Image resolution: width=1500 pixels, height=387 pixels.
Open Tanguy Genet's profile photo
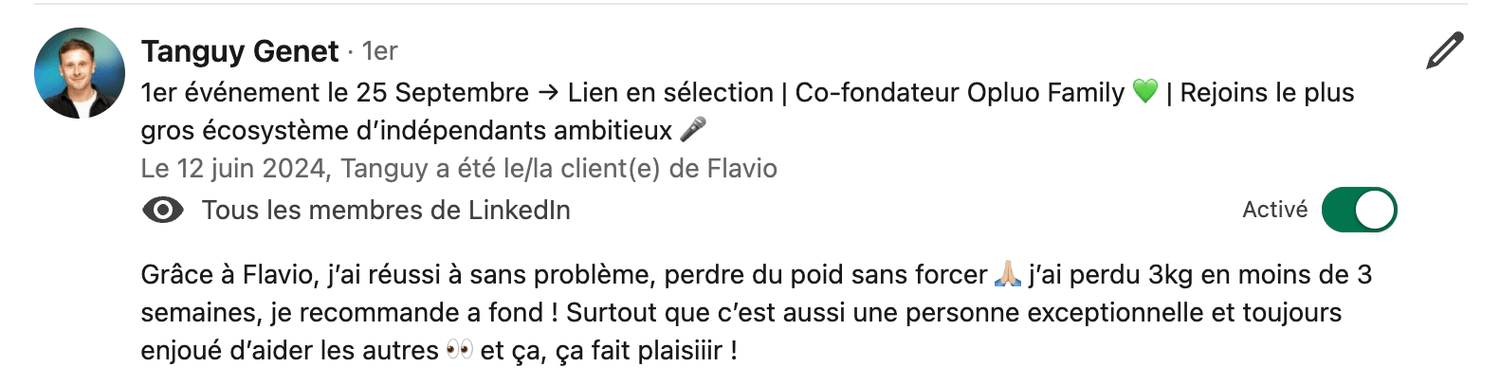tap(79, 73)
